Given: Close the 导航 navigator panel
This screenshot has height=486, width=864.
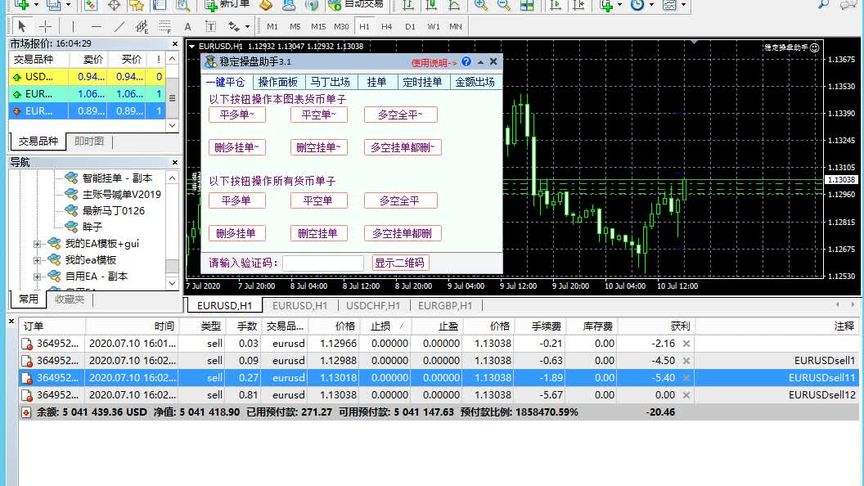Looking at the screenshot, I should click(175, 162).
